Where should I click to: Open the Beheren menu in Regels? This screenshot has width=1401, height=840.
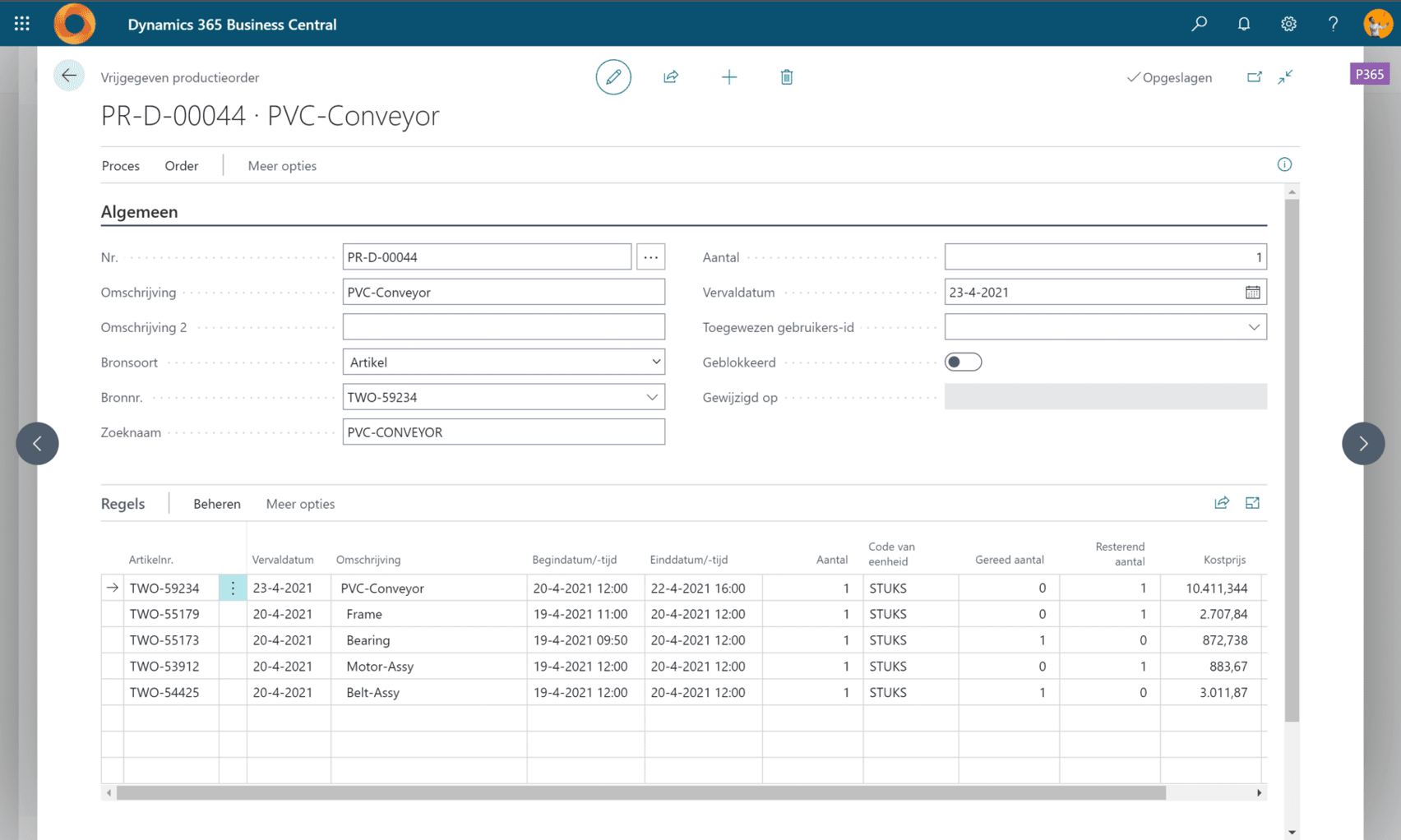[x=217, y=504]
